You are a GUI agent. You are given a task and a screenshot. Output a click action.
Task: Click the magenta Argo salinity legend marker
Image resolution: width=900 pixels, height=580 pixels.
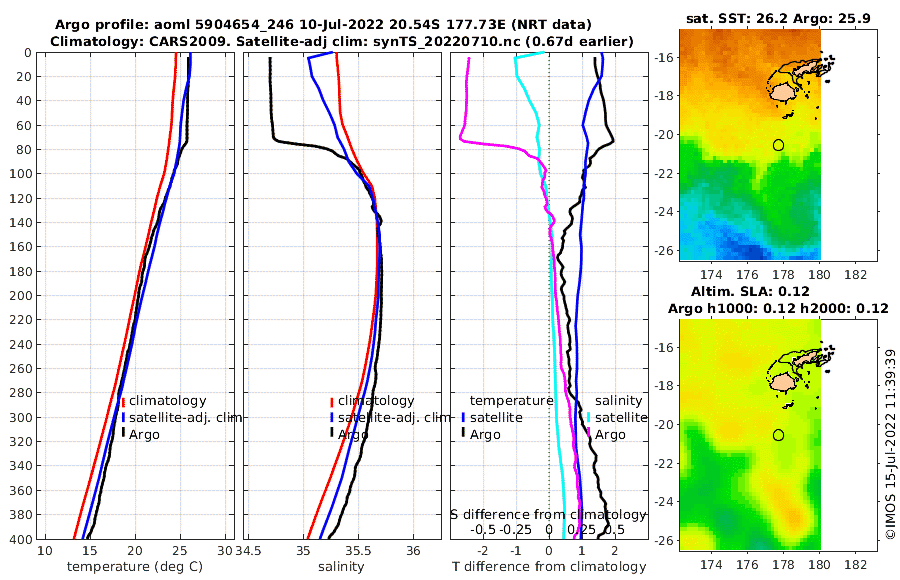tap(588, 432)
